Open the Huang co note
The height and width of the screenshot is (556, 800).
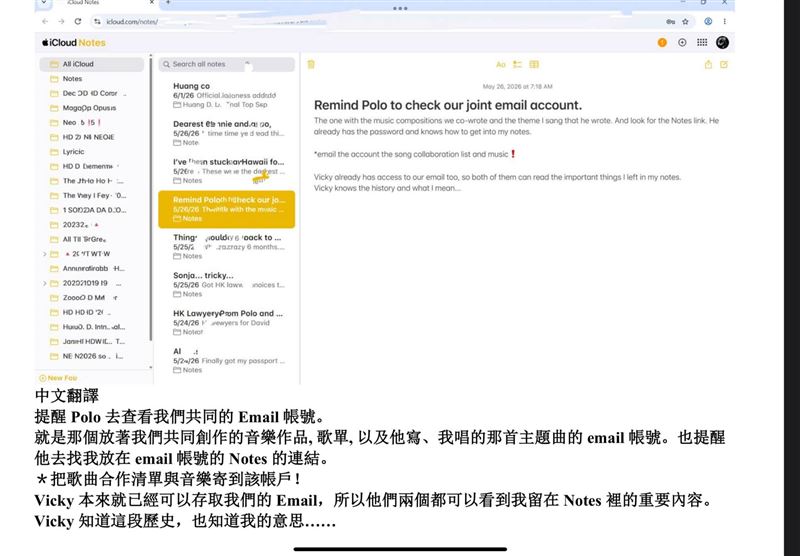(227, 95)
